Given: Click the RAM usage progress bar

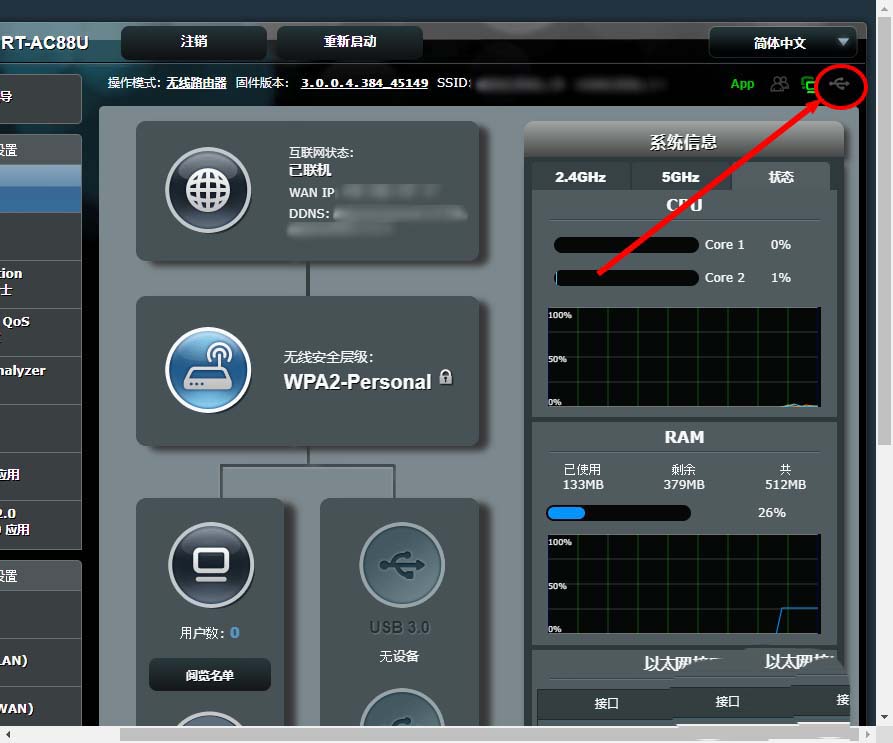Looking at the screenshot, I should pos(618,513).
